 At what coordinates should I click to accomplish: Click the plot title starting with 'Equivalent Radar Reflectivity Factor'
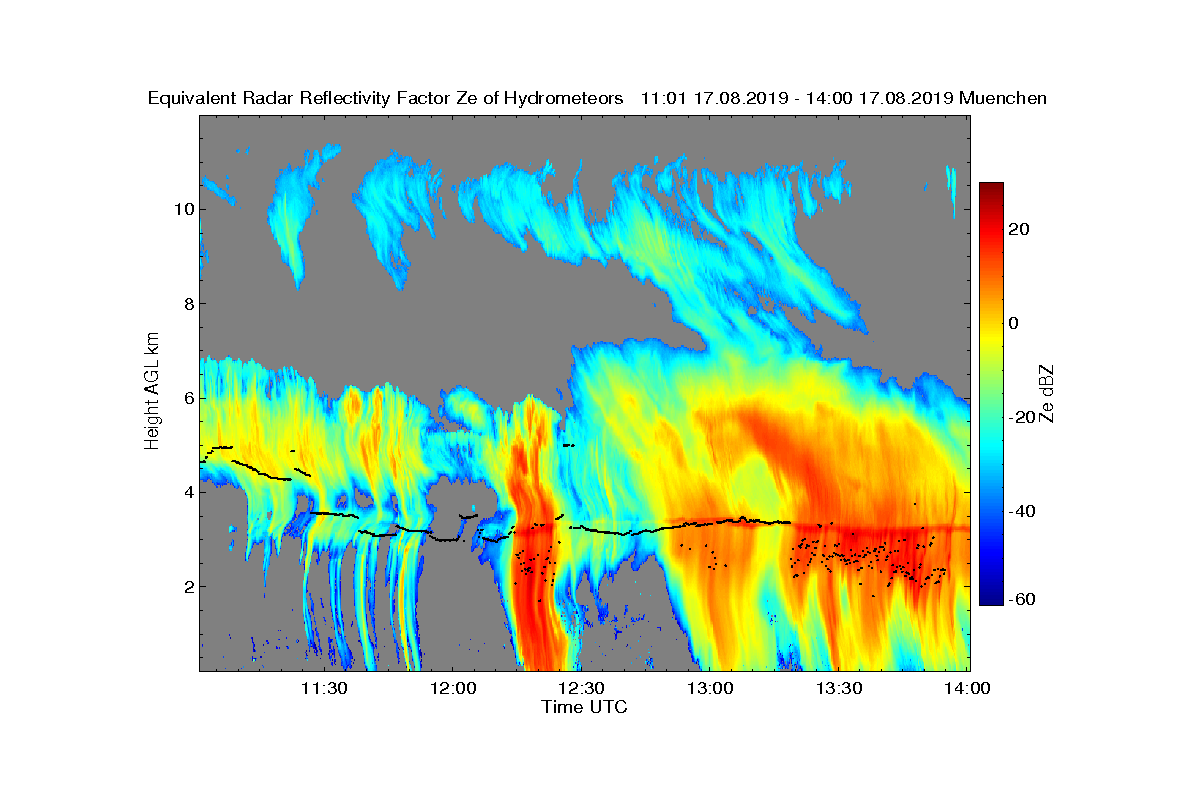[597, 98]
